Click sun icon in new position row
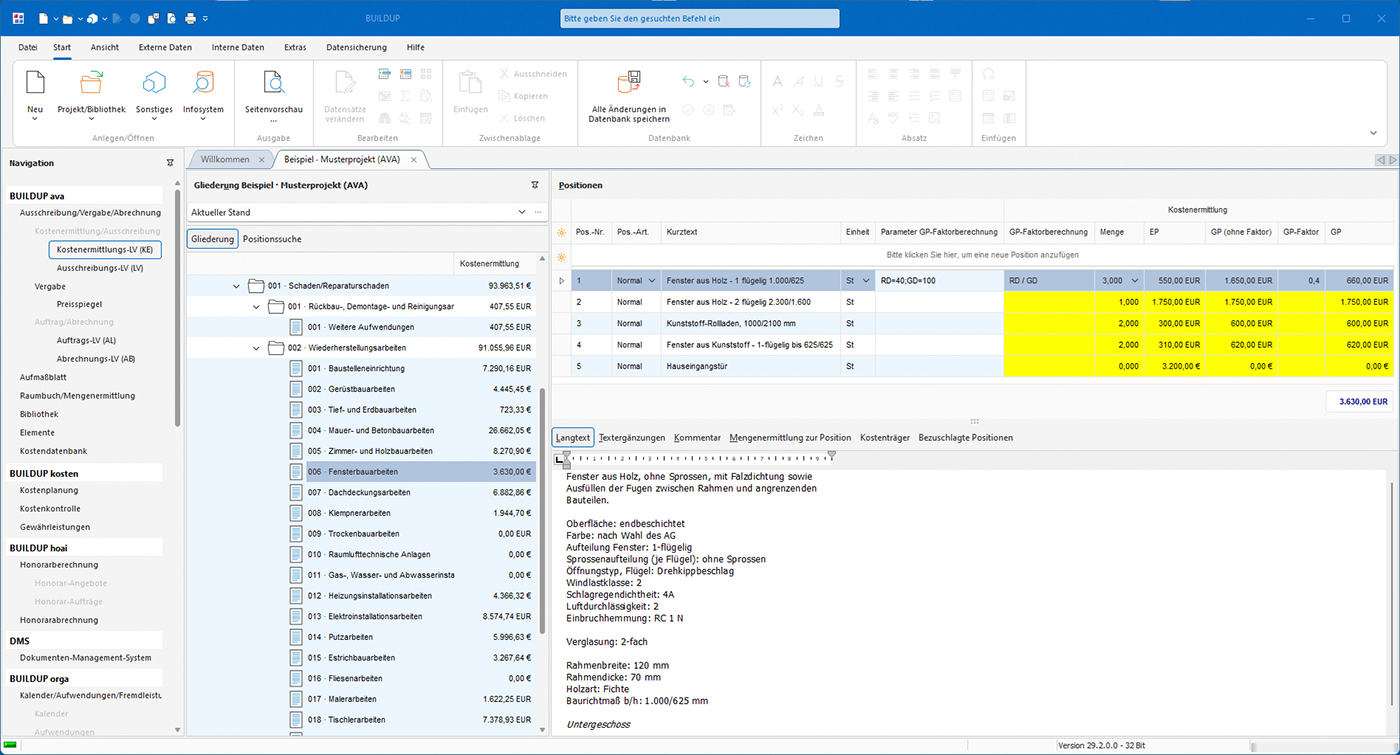 (562, 255)
